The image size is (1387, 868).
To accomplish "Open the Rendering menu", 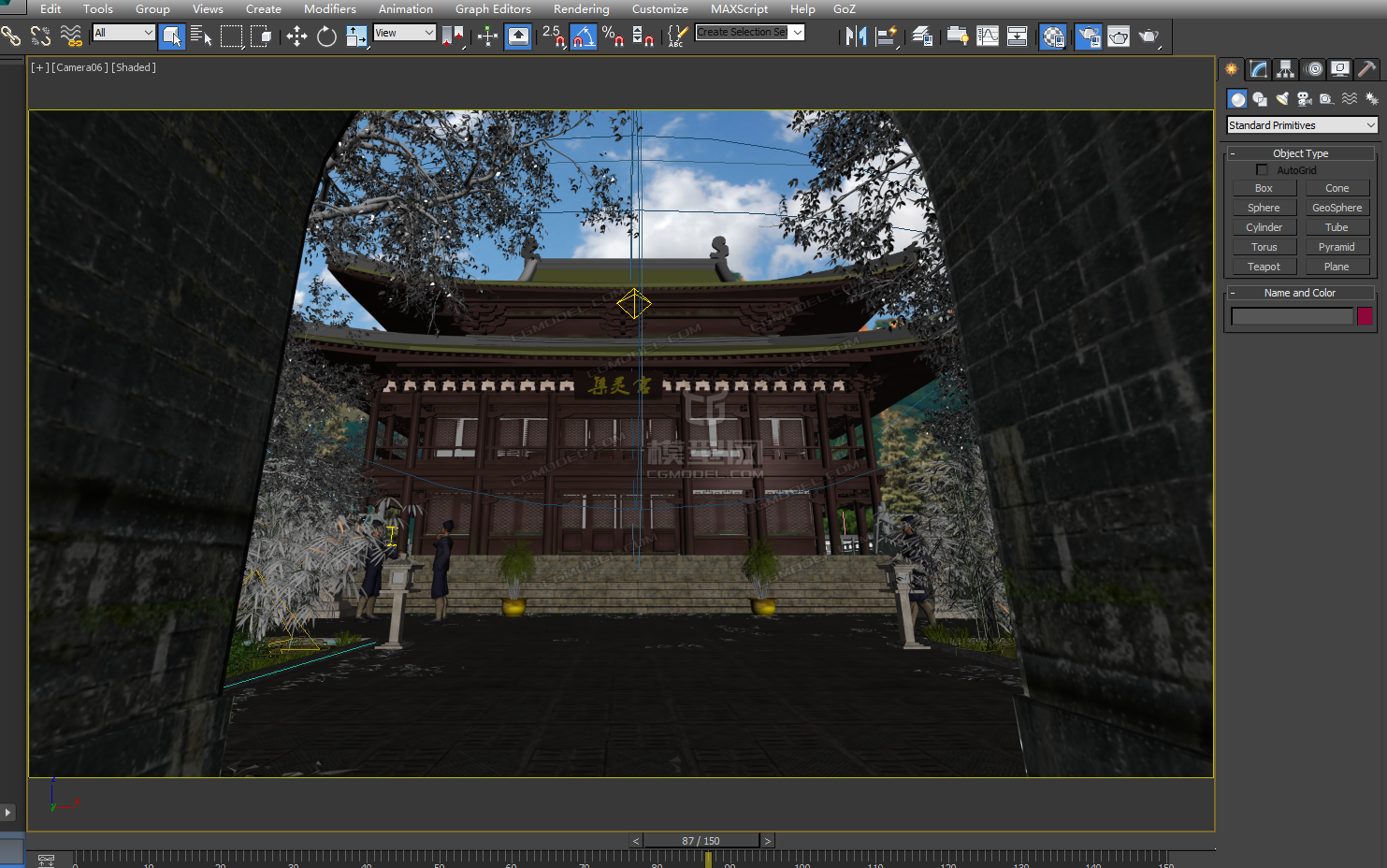I will pyautogui.click(x=581, y=8).
